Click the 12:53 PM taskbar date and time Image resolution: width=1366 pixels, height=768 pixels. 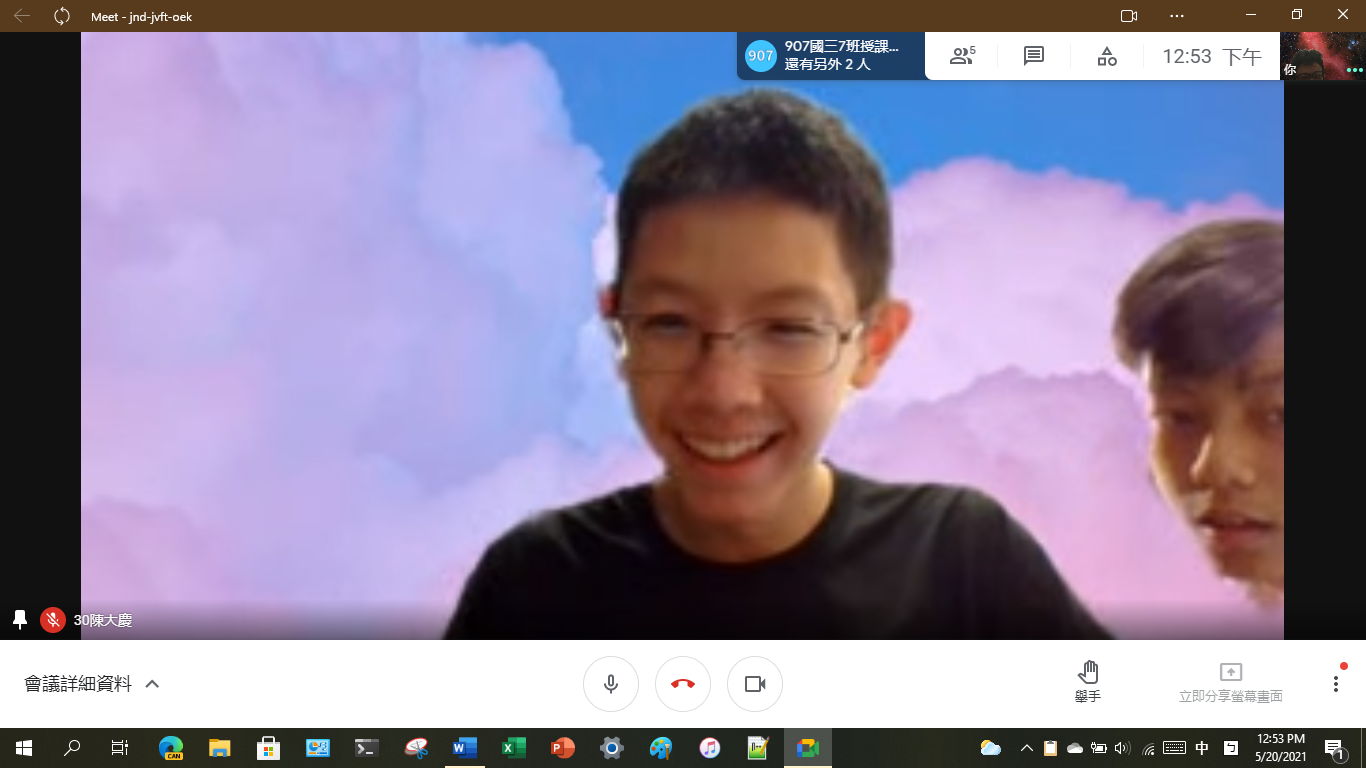pos(1280,748)
